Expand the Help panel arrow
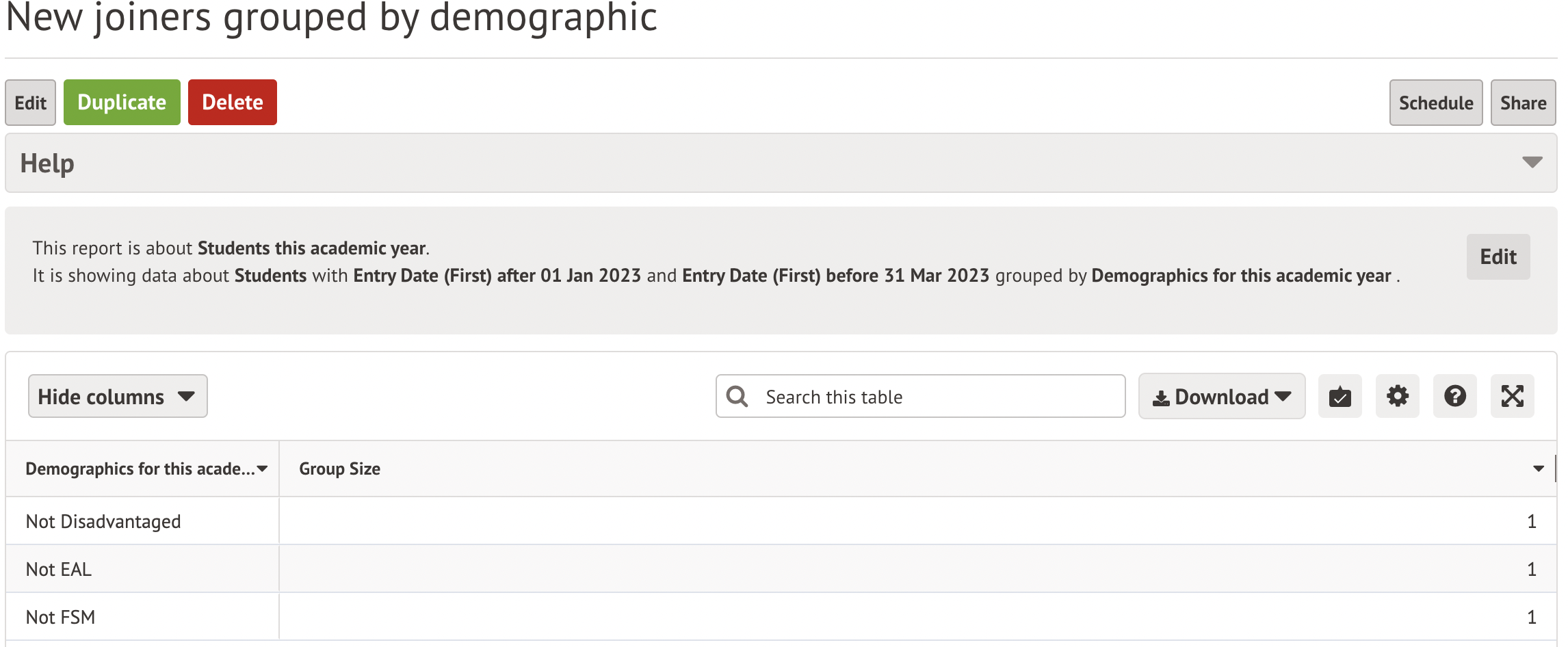 tap(1532, 163)
